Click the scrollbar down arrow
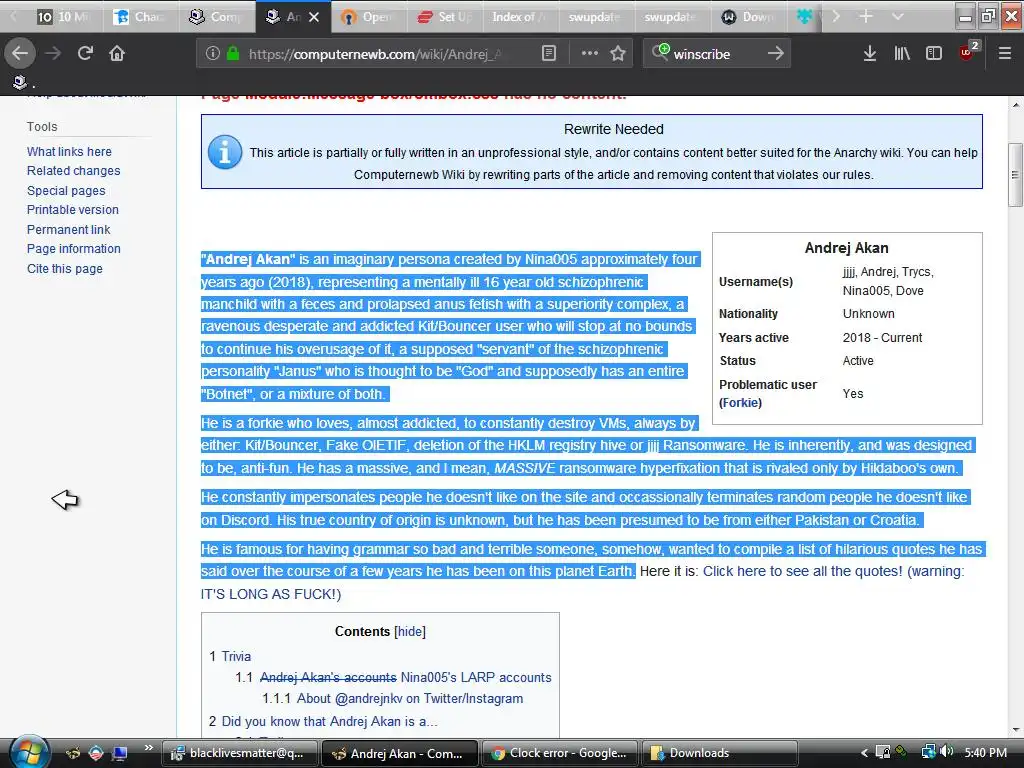1024x768 pixels. (1014, 729)
